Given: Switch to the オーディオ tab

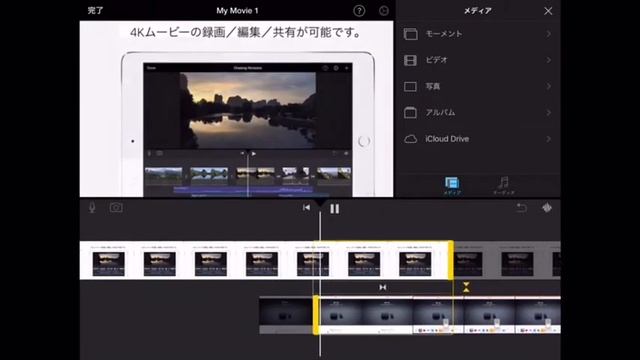Looking at the screenshot, I should click(504, 186).
